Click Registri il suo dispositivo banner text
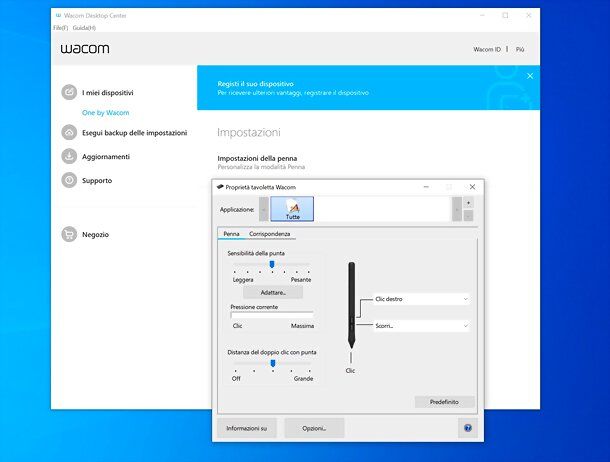This screenshot has height=462, width=610. 255,84
